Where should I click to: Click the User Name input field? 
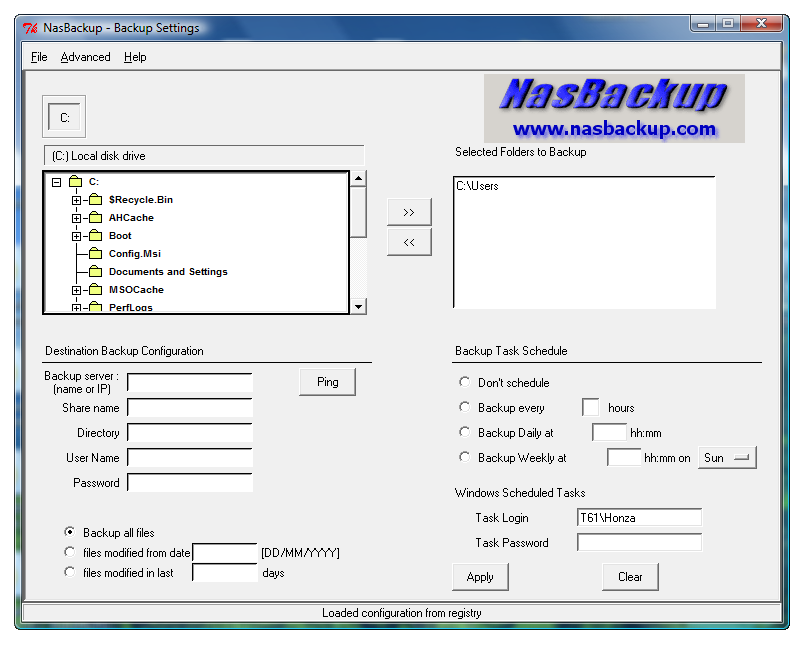190,457
